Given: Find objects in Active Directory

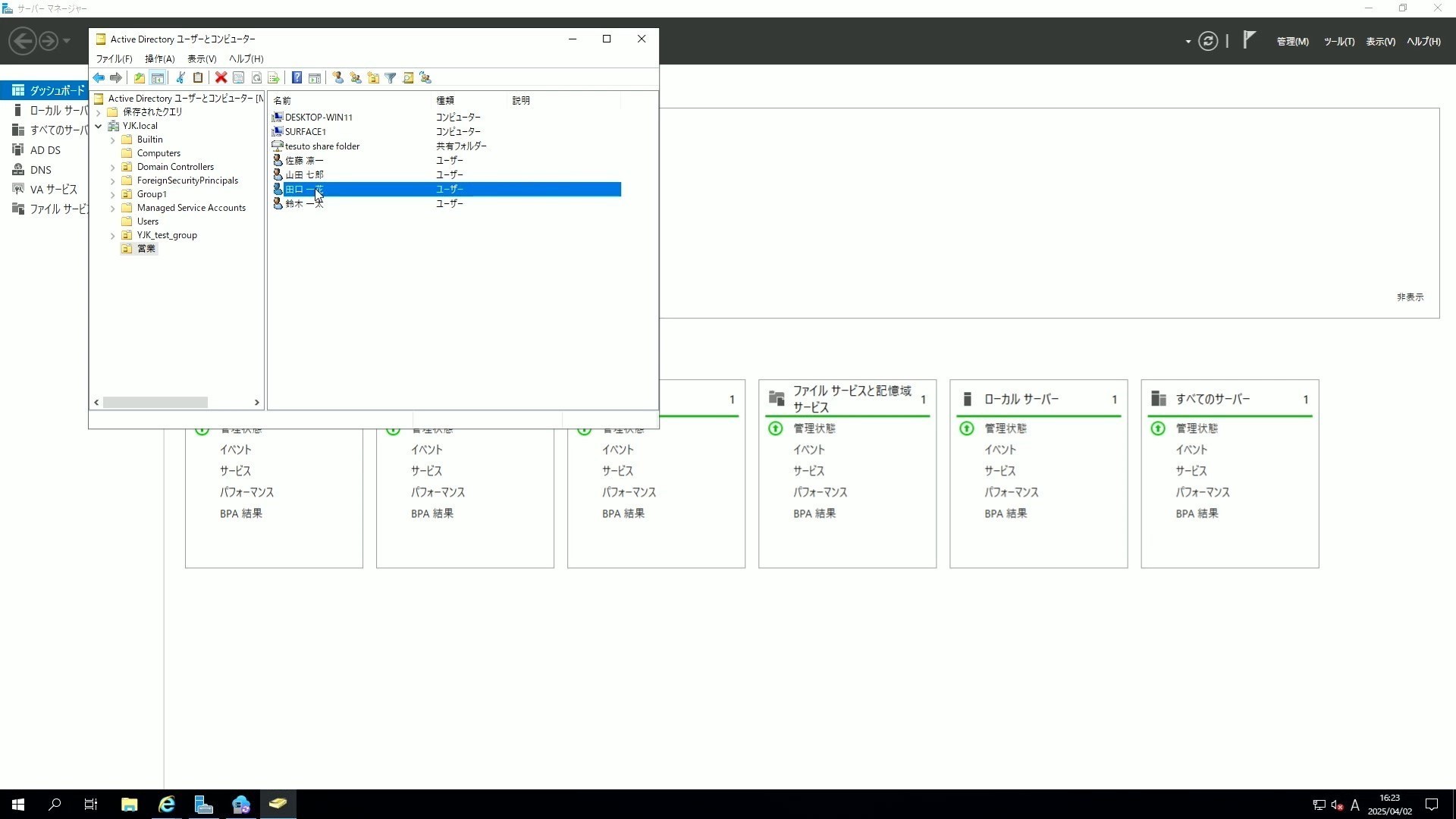Looking at the screenshot, I should click(408, 78).
